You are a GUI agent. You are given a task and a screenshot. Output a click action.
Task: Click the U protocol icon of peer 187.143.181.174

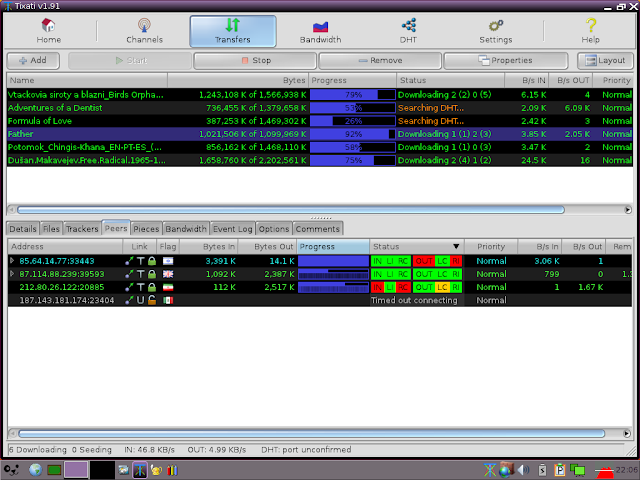140,300
